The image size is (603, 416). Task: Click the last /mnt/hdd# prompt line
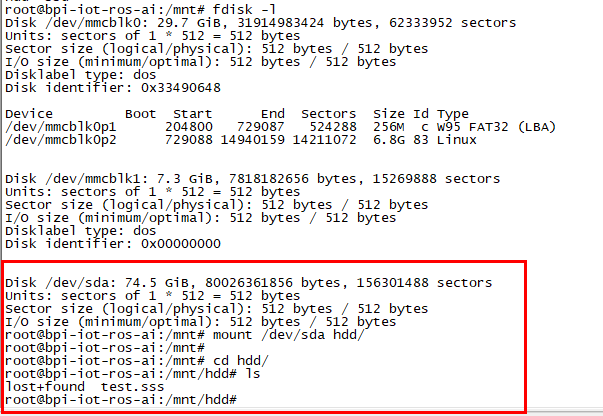point(119,400)
